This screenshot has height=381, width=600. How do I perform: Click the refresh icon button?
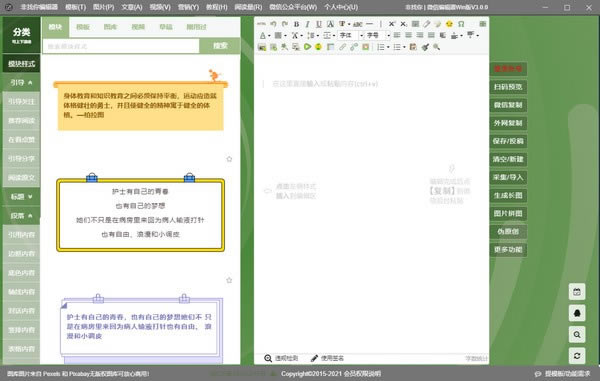click(x=577, y=356)
